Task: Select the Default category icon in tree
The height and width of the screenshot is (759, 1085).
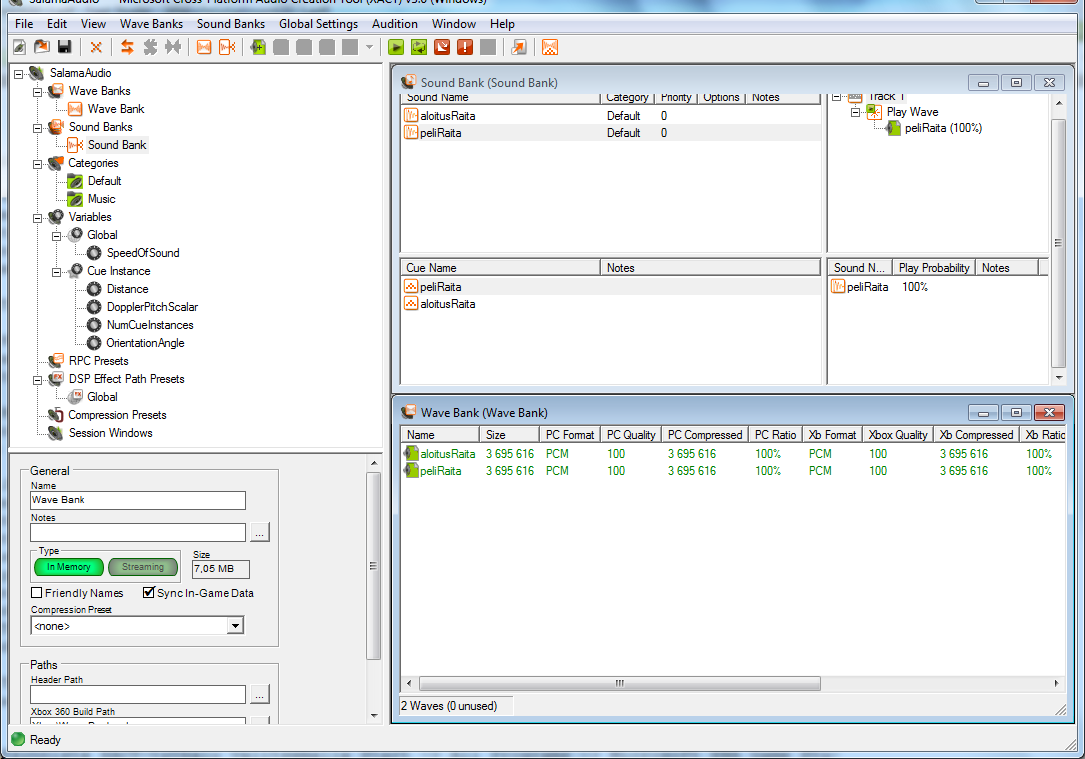Action: point(75,181)
